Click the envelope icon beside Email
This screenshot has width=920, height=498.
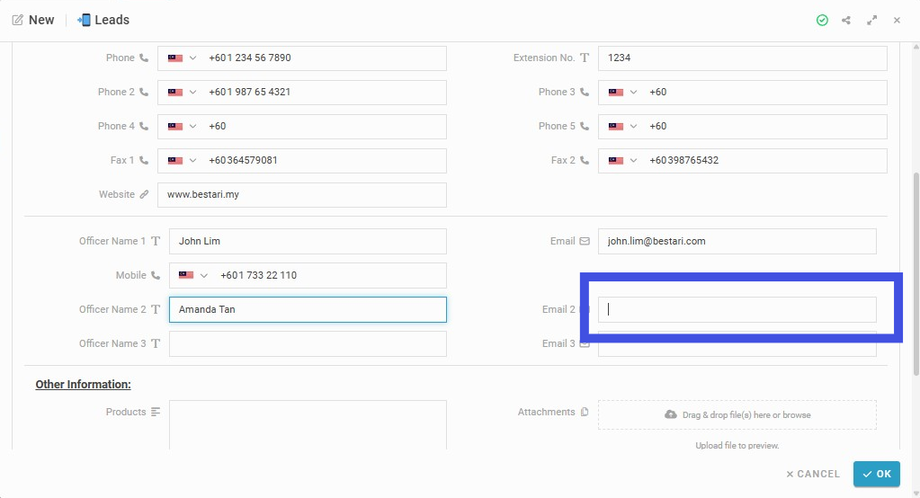(584, 241)
